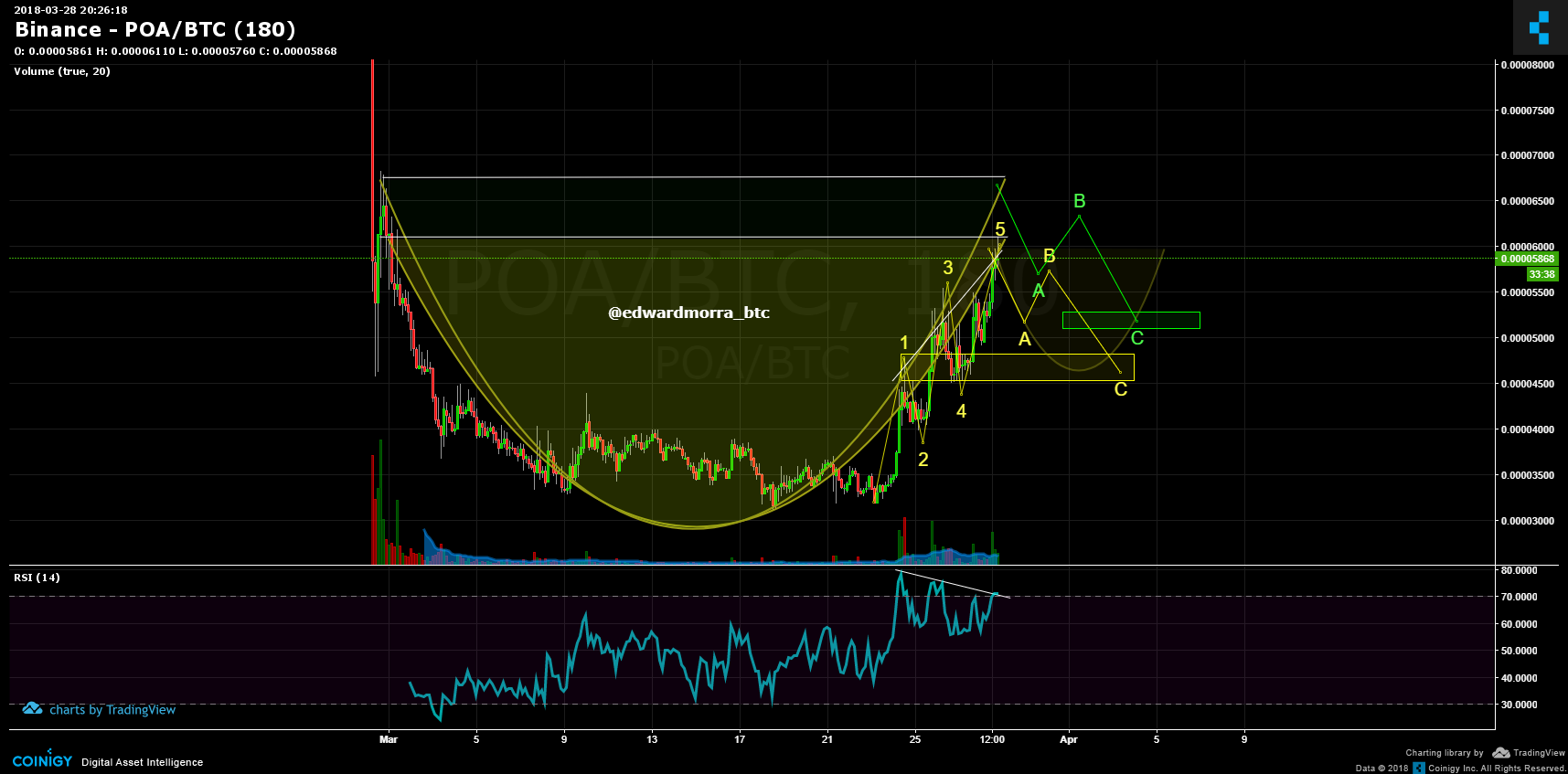This screenshot has height=774, width=1568.
Task: Click the 'RSI (14)' indicator label
Action: (x=37, y=578)
